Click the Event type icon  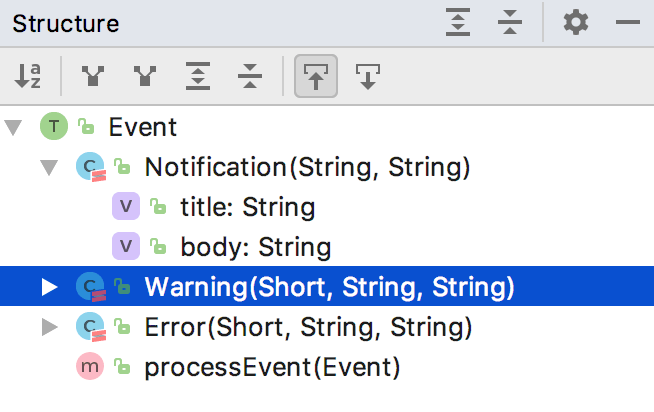pos(54,126)
